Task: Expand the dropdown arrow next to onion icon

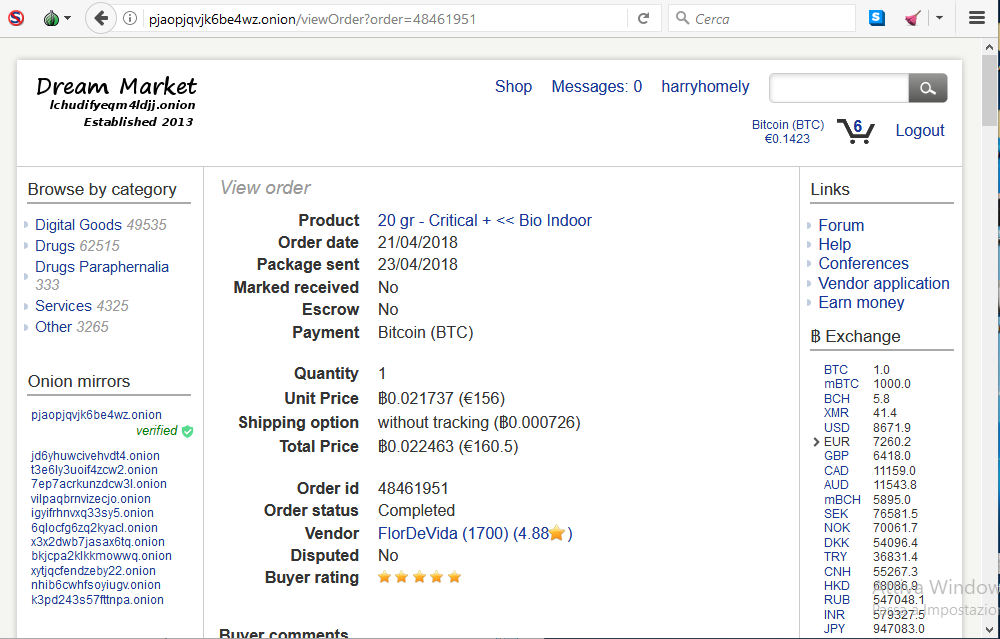Action: coord(68,18)
